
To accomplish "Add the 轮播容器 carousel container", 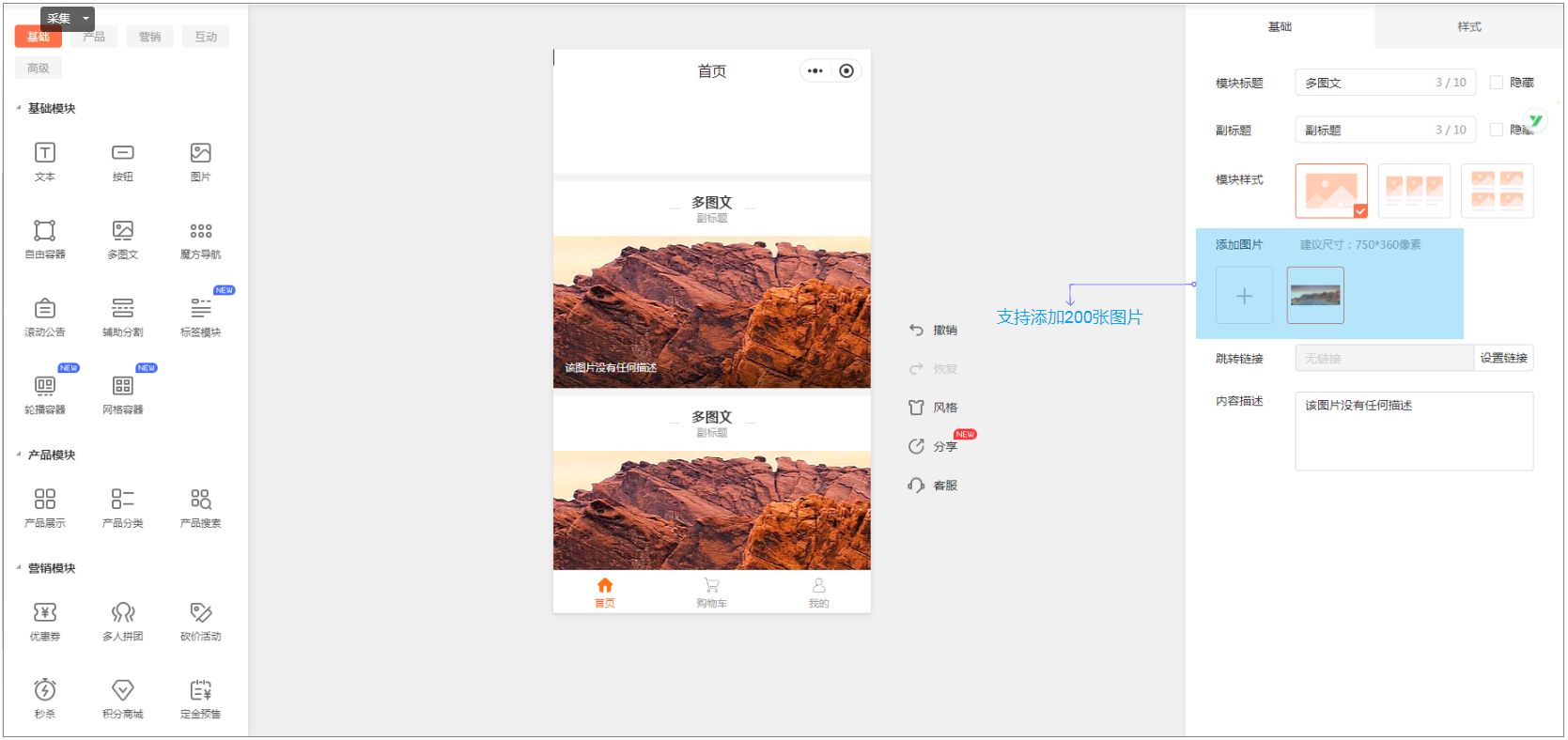I will (x=45, y=386).
